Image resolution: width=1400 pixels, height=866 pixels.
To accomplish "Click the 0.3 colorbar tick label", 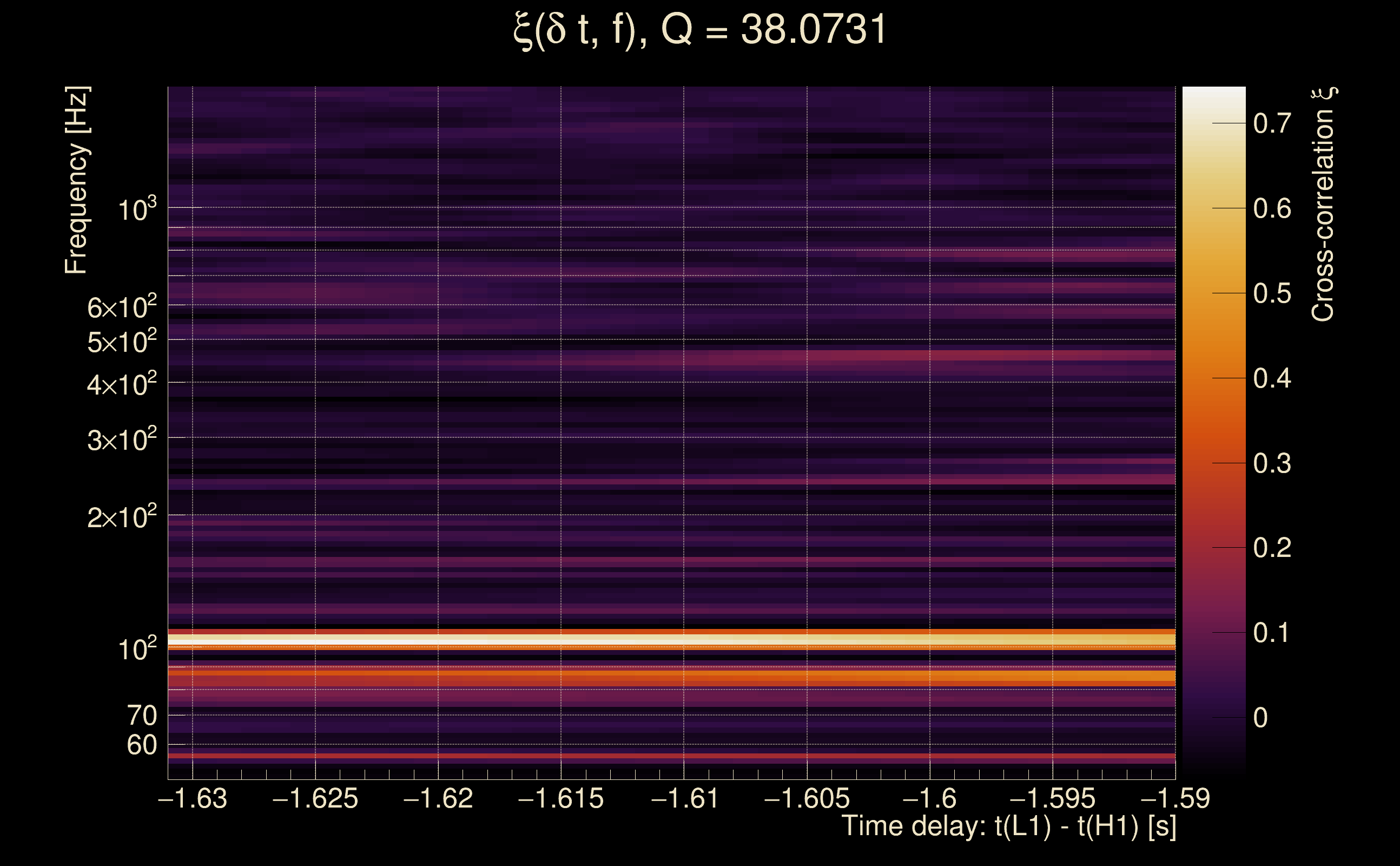I will 1272,463.
